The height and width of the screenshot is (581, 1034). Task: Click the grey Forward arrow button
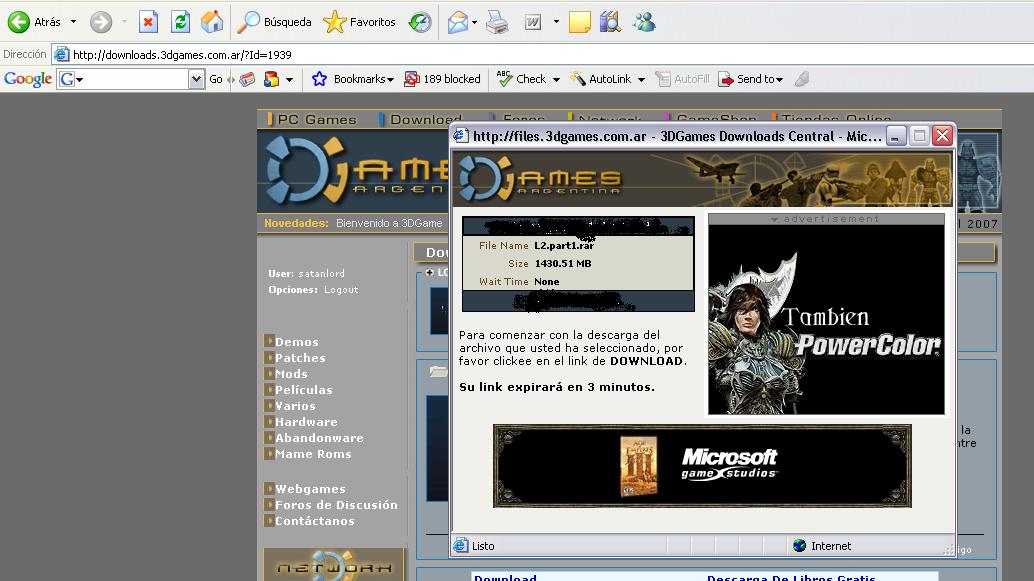tap(101, 22)
